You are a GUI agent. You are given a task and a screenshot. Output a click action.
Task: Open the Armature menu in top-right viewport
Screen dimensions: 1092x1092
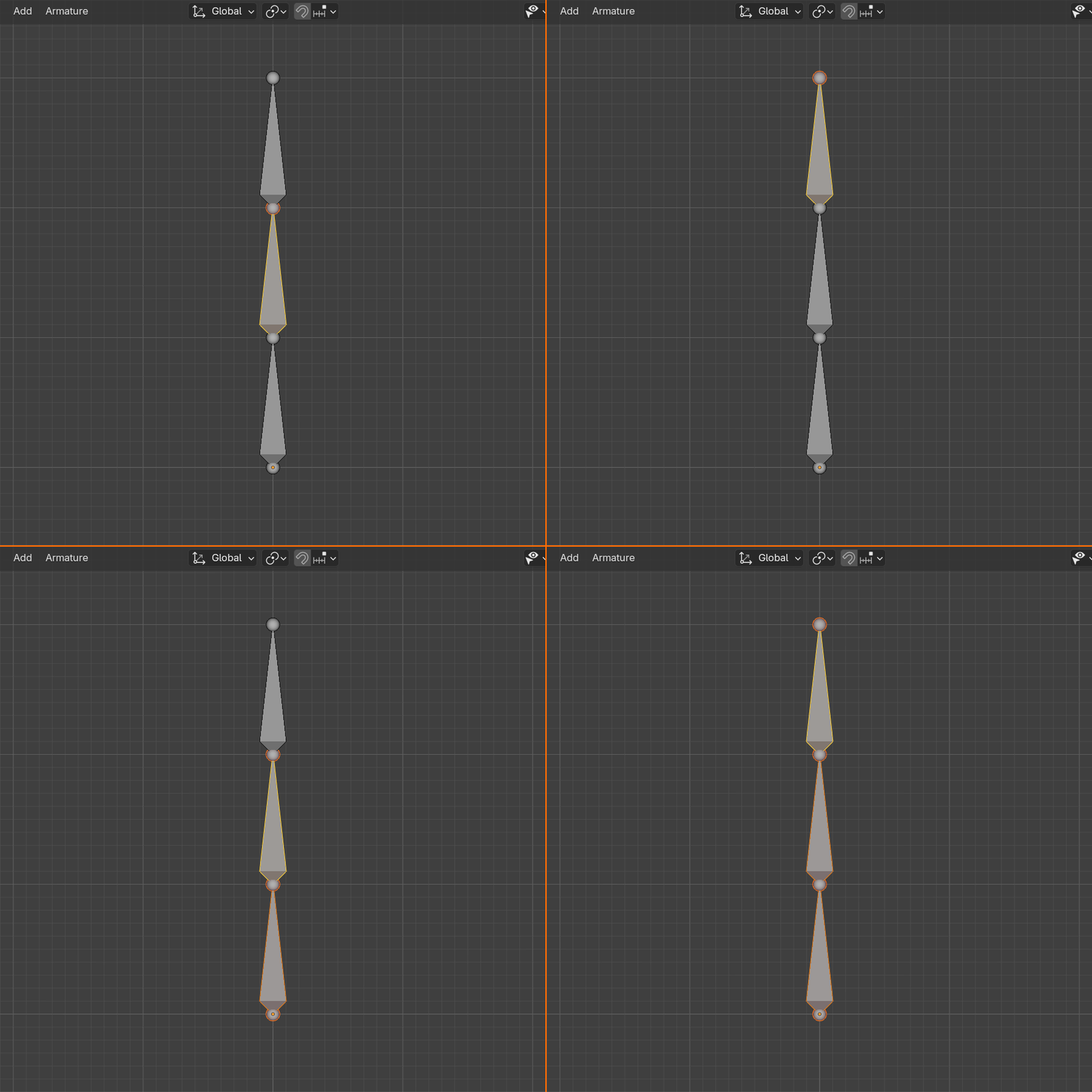tap(614, 12)
